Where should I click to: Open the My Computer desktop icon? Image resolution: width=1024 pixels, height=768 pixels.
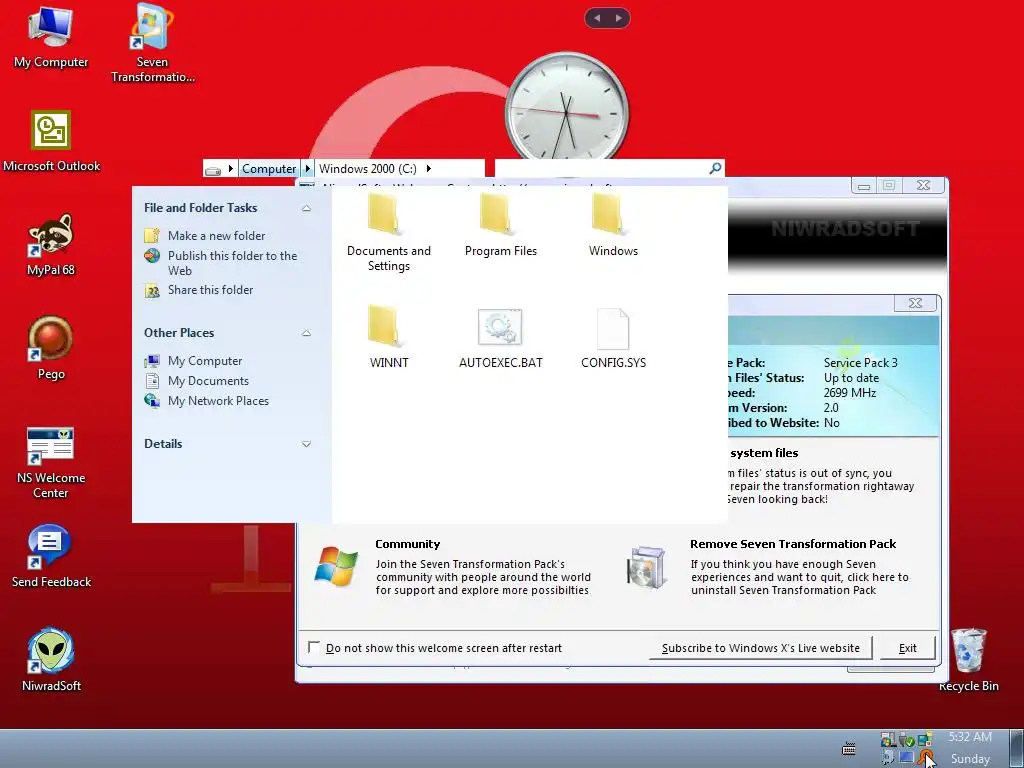[50, 37]
